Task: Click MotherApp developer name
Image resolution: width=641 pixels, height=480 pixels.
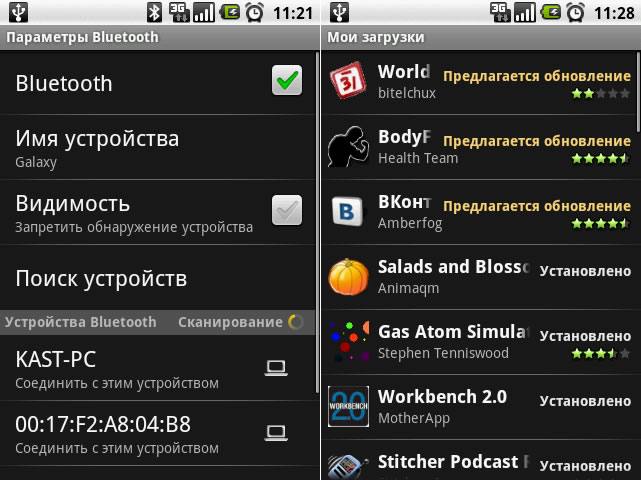Action: (x=414, y=418)
